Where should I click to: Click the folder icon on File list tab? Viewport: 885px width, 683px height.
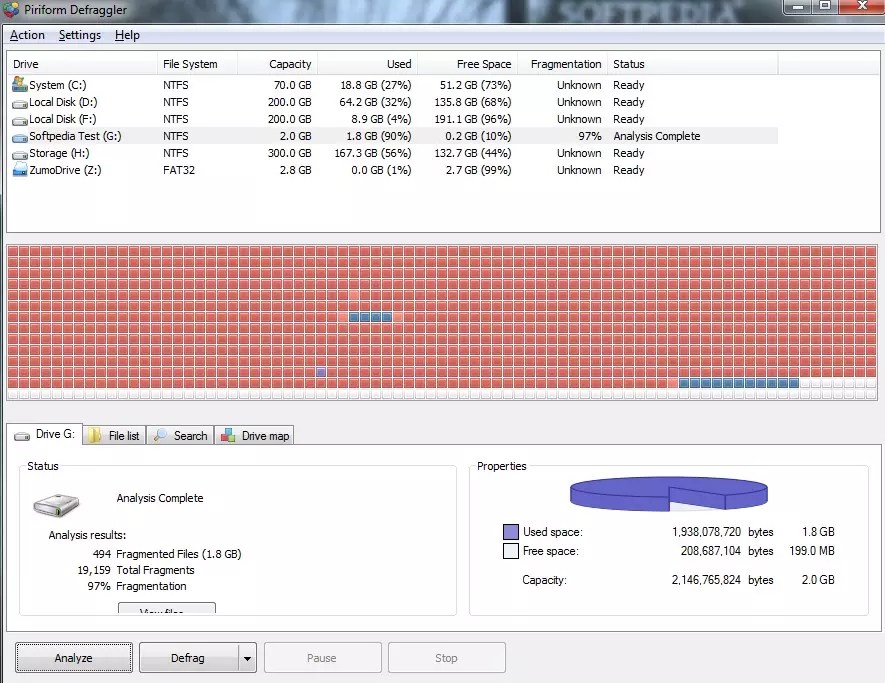click(x=95, y=435)
